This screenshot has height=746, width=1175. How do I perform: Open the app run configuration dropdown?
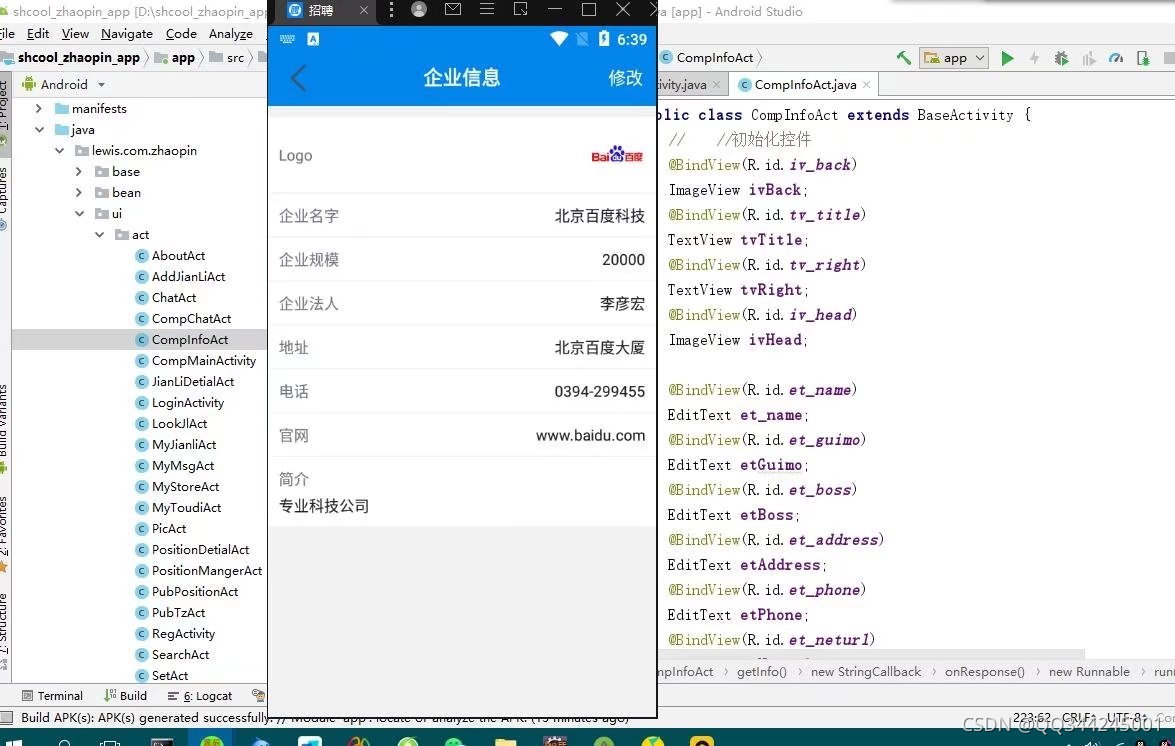coord(954,58)
